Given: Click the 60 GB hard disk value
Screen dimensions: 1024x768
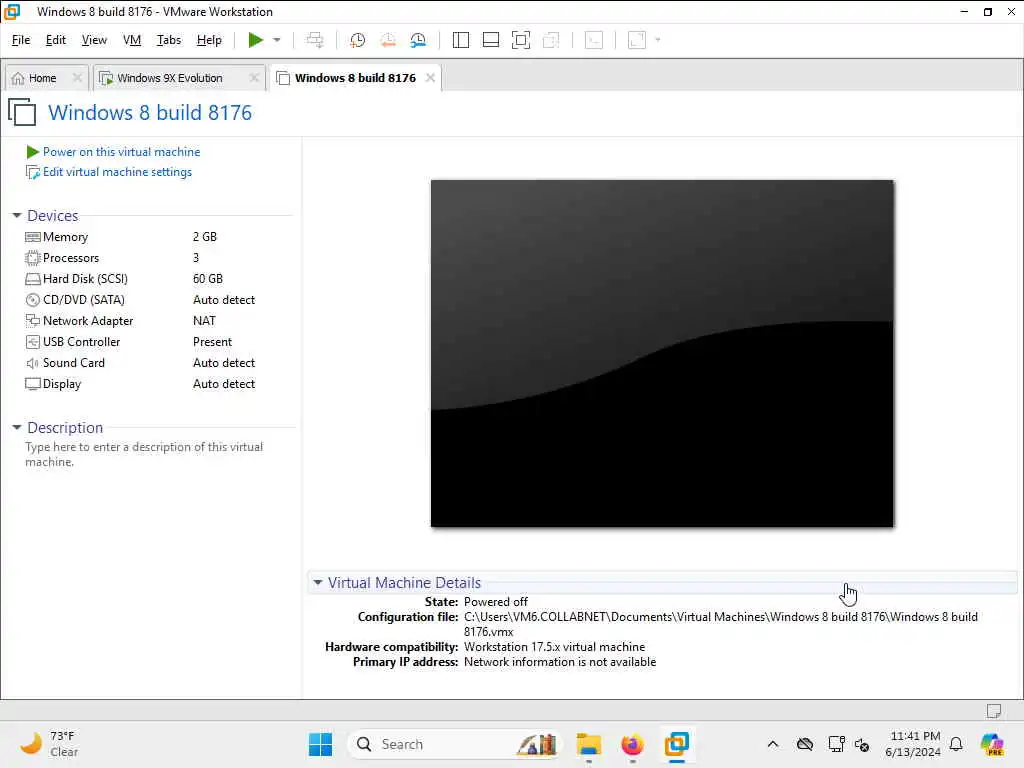Looking at the screenshot, I should (x=208, y=278).
